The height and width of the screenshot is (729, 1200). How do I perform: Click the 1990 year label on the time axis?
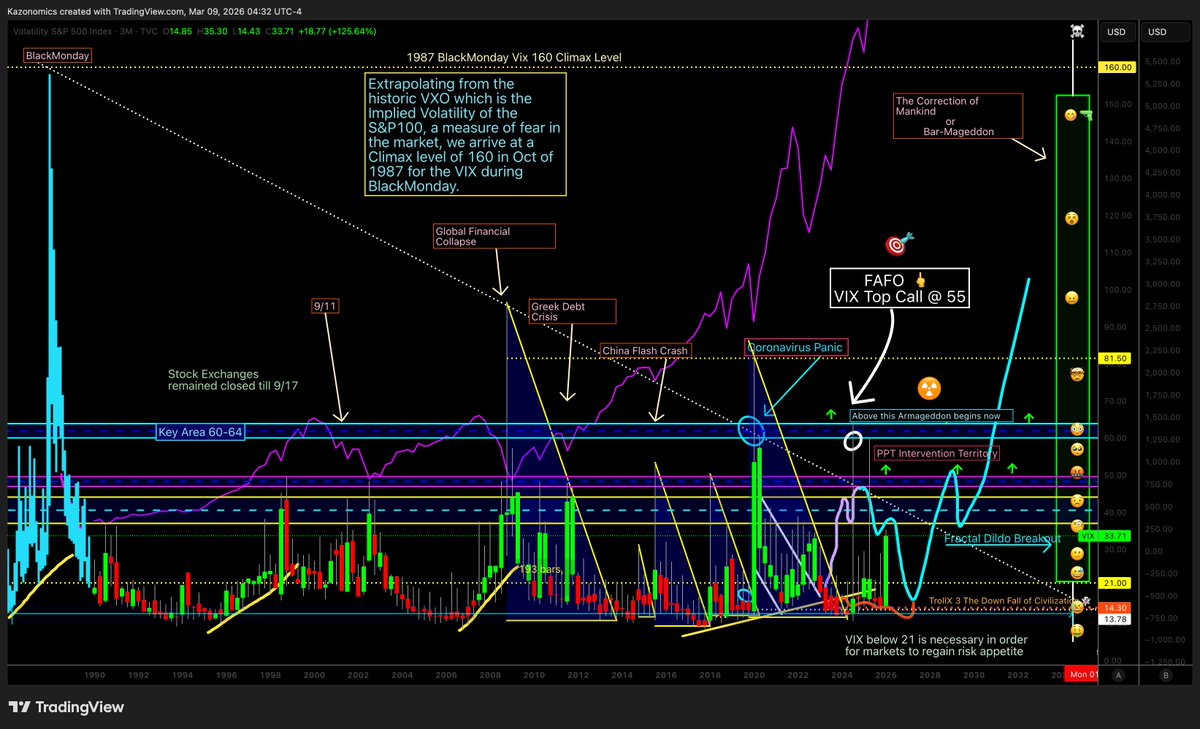coord(94,677)
